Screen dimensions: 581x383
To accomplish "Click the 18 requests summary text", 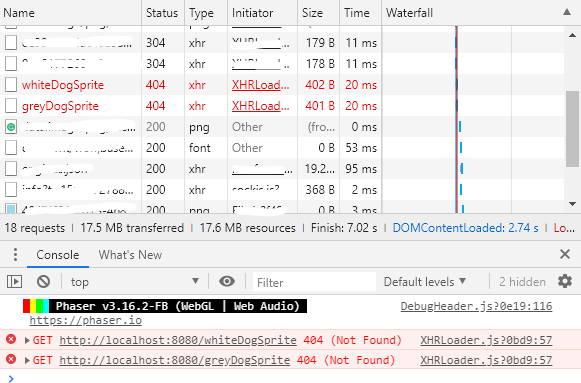I will point(34,228).
